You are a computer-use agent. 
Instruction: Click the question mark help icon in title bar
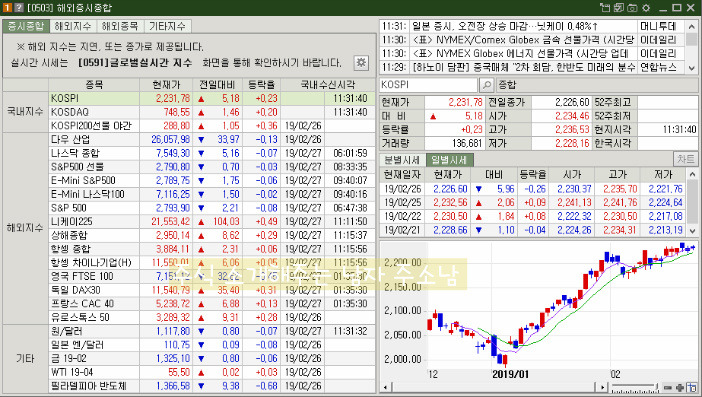pos(18,7)
